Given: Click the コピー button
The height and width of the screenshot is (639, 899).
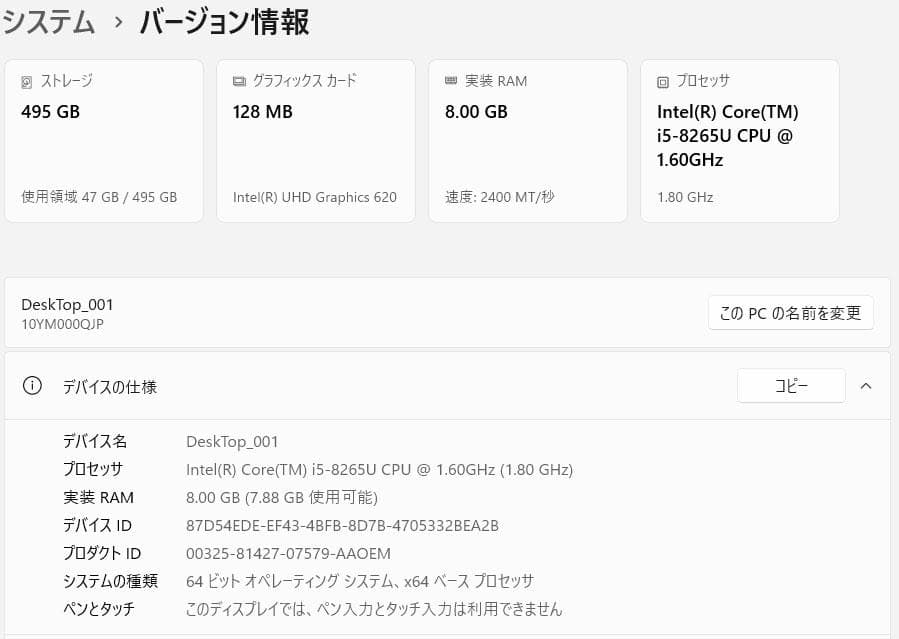Looking at the screenshot, I should (x=791, y=385).
